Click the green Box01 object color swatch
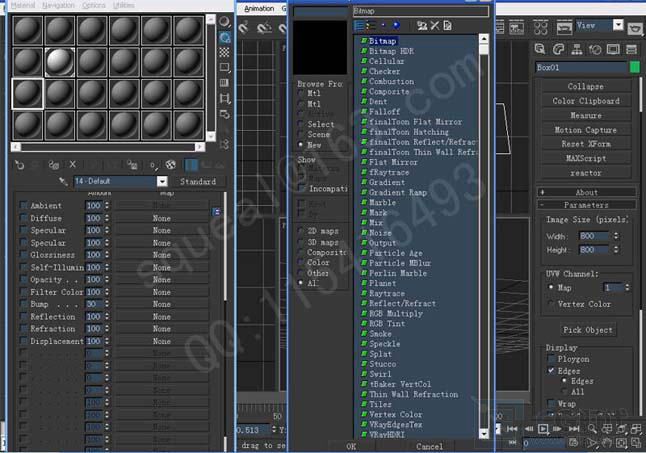Image resolution: width=646 pixels, height=453 pixels. (635, 67)
